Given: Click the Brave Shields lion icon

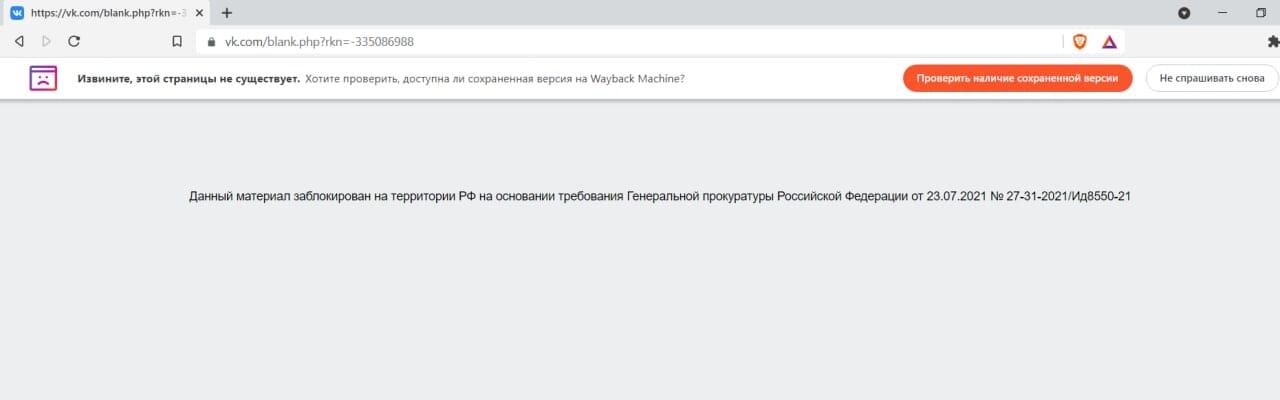Looking at the screenshot, I should (x=1079, y=41).
